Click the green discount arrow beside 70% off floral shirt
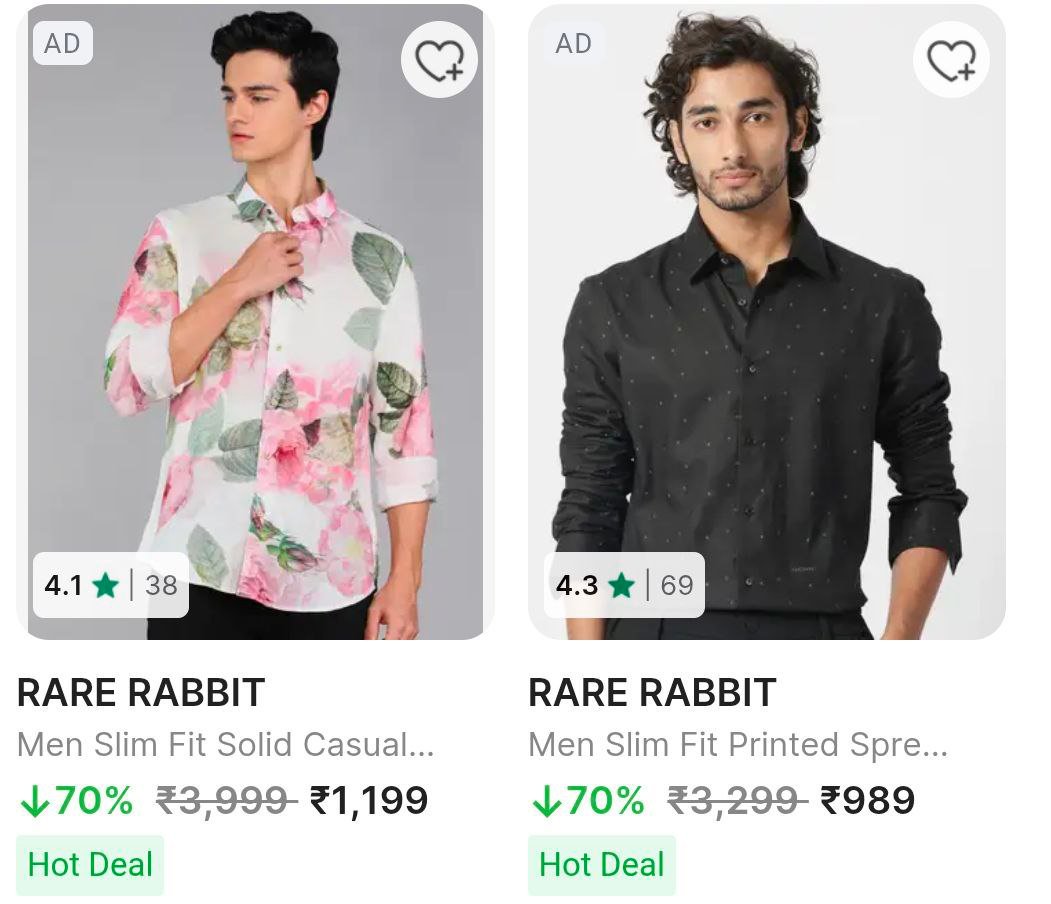Screen dimensions: 1051x904 click(38, 800)
